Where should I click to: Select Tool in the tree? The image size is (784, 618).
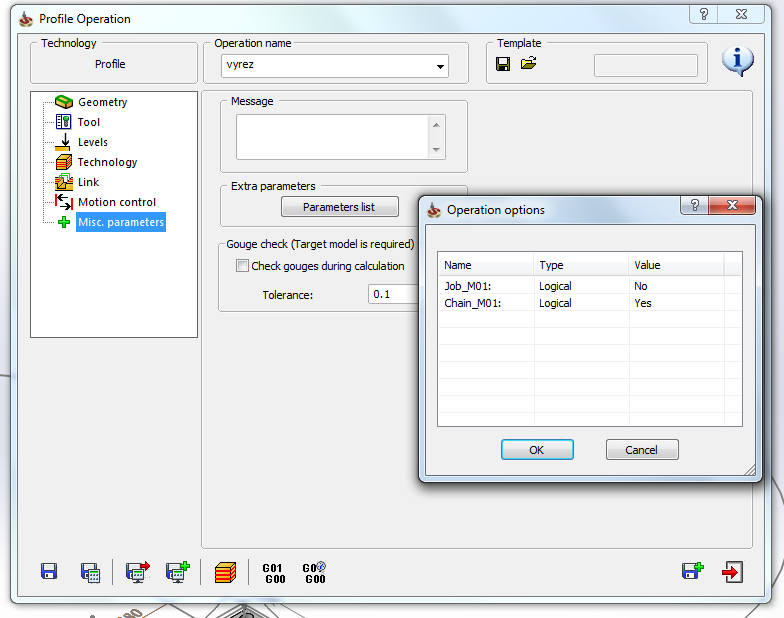[x=88, y=122]
